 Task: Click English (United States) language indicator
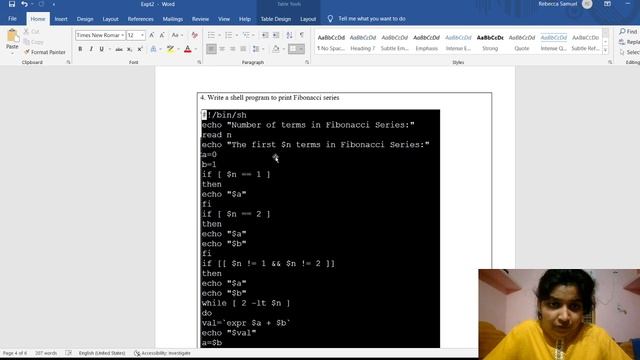click(102, 353)
